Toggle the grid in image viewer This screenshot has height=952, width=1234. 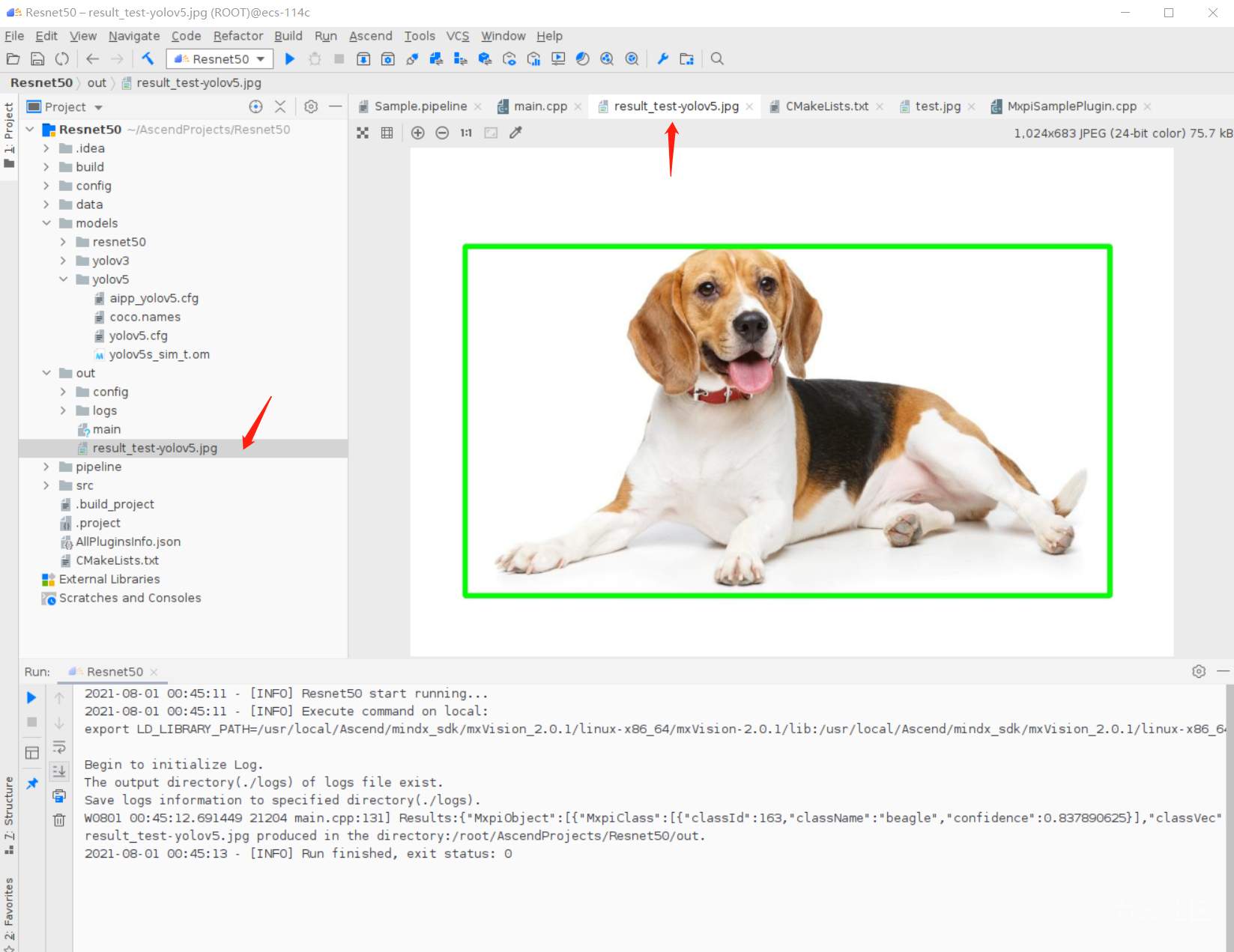[387, 133]
